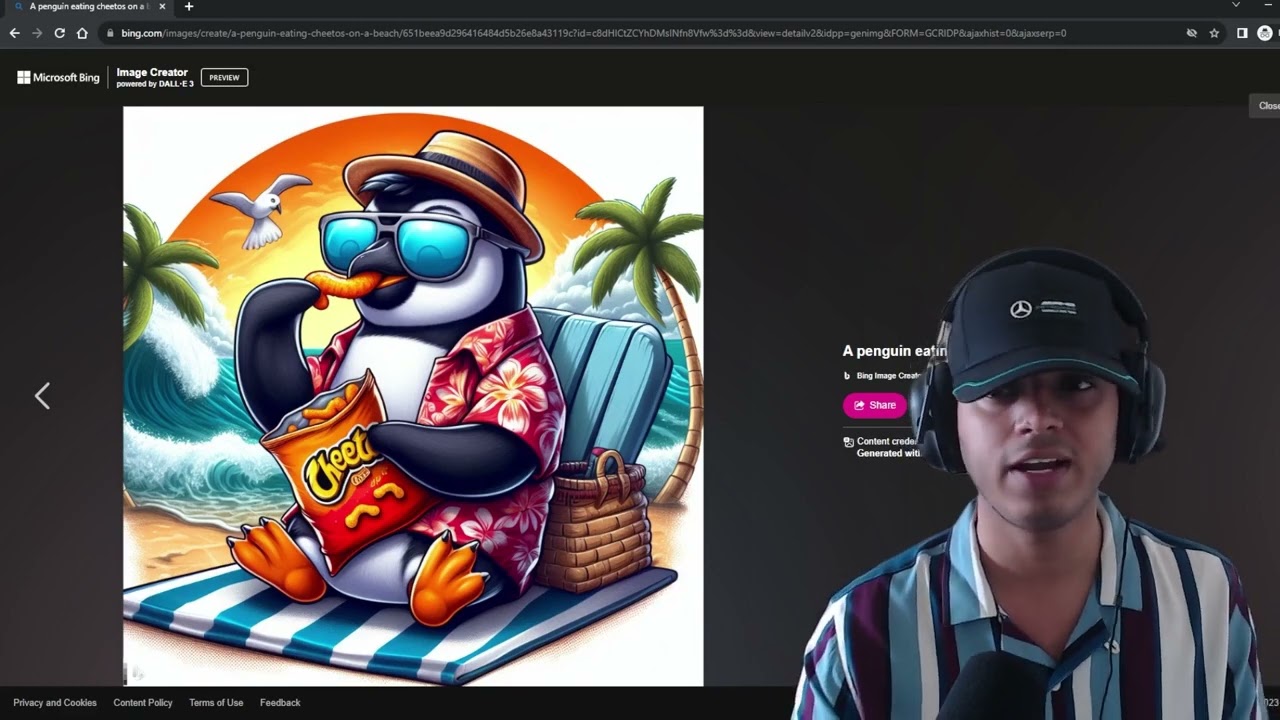The image size is (1280, 720).
Task: Click the Microsoft Bing logo
Action: pos(58,77)
